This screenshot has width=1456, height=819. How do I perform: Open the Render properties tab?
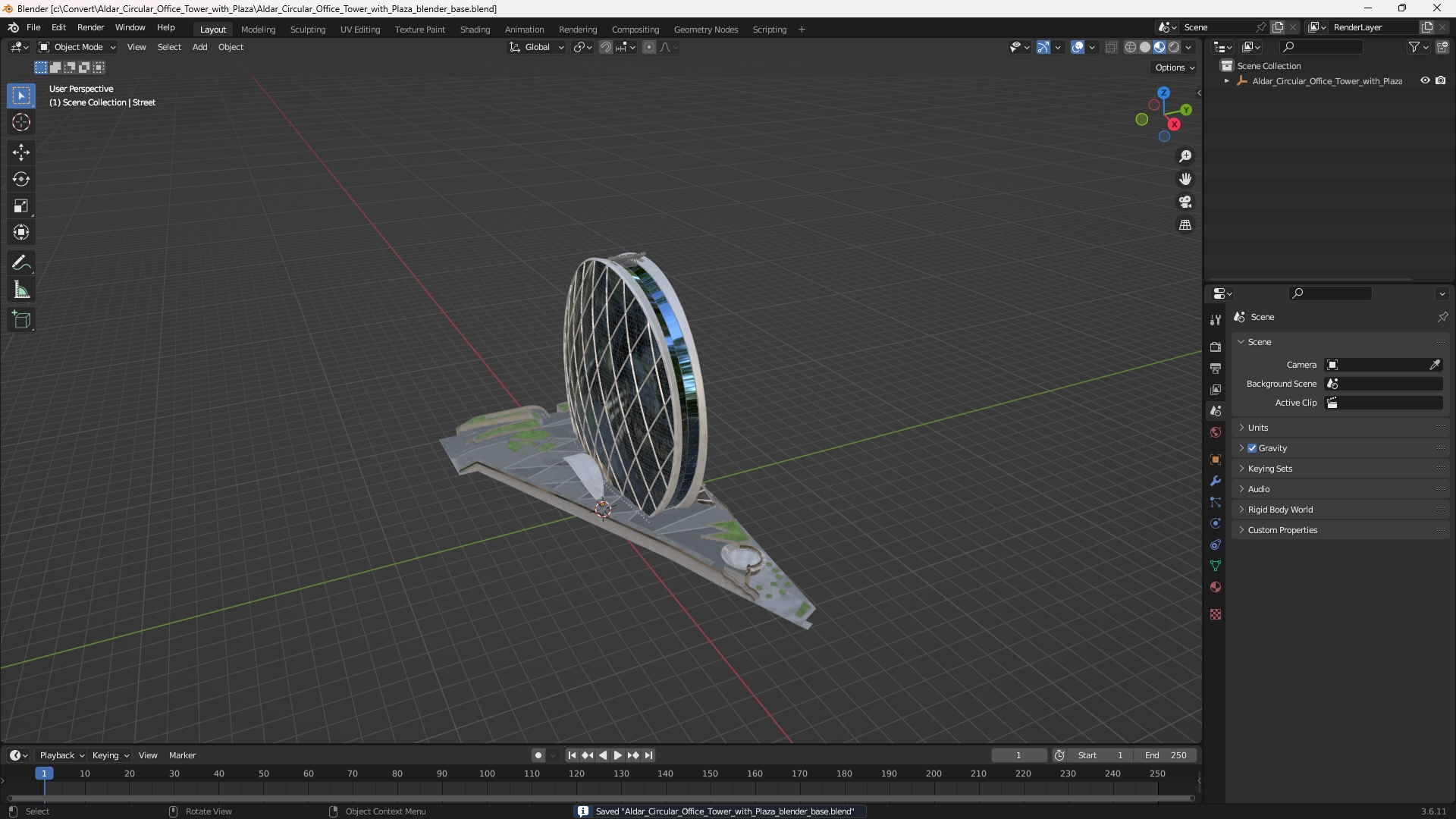1216,347
